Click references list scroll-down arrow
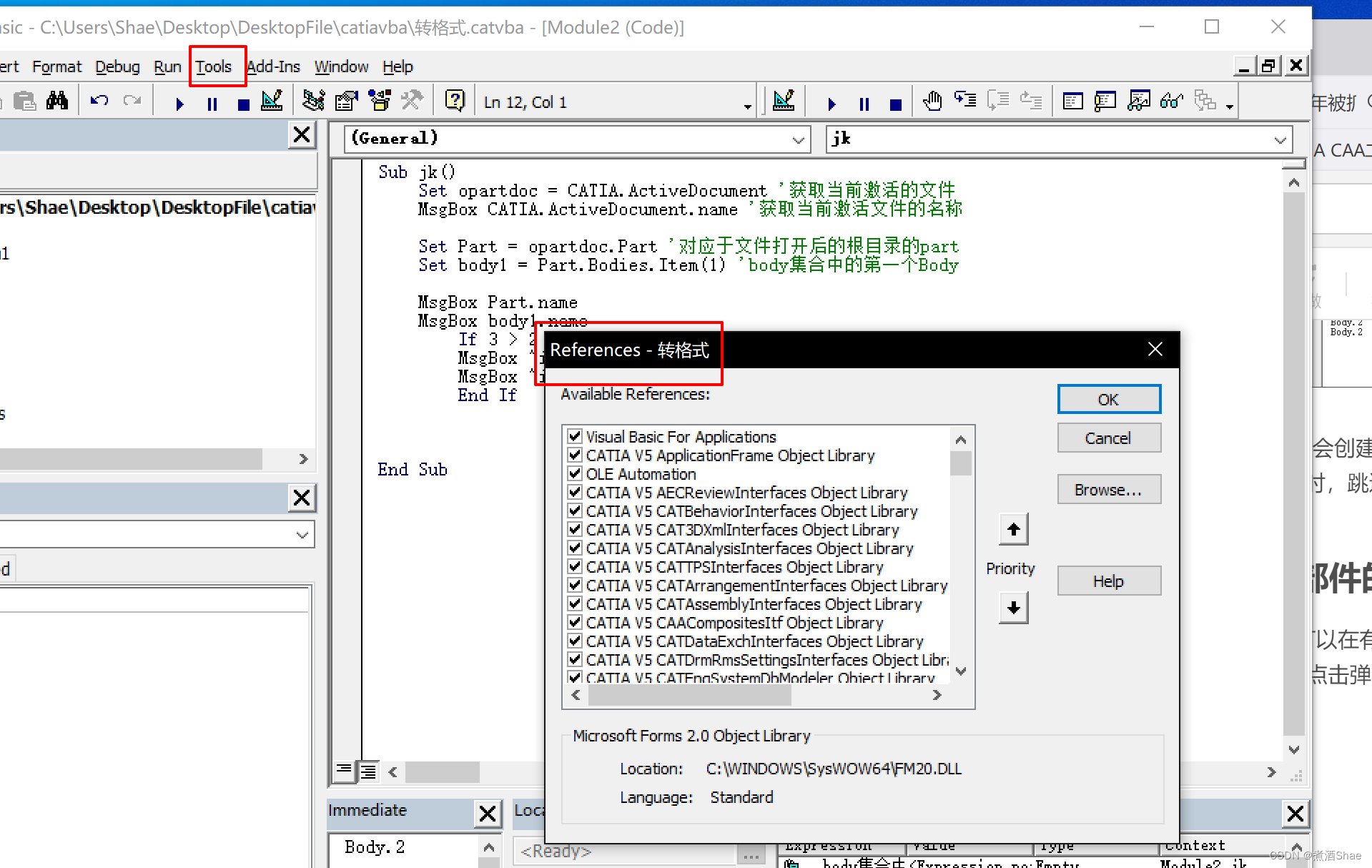The image size is (1372, 868). 961,671
